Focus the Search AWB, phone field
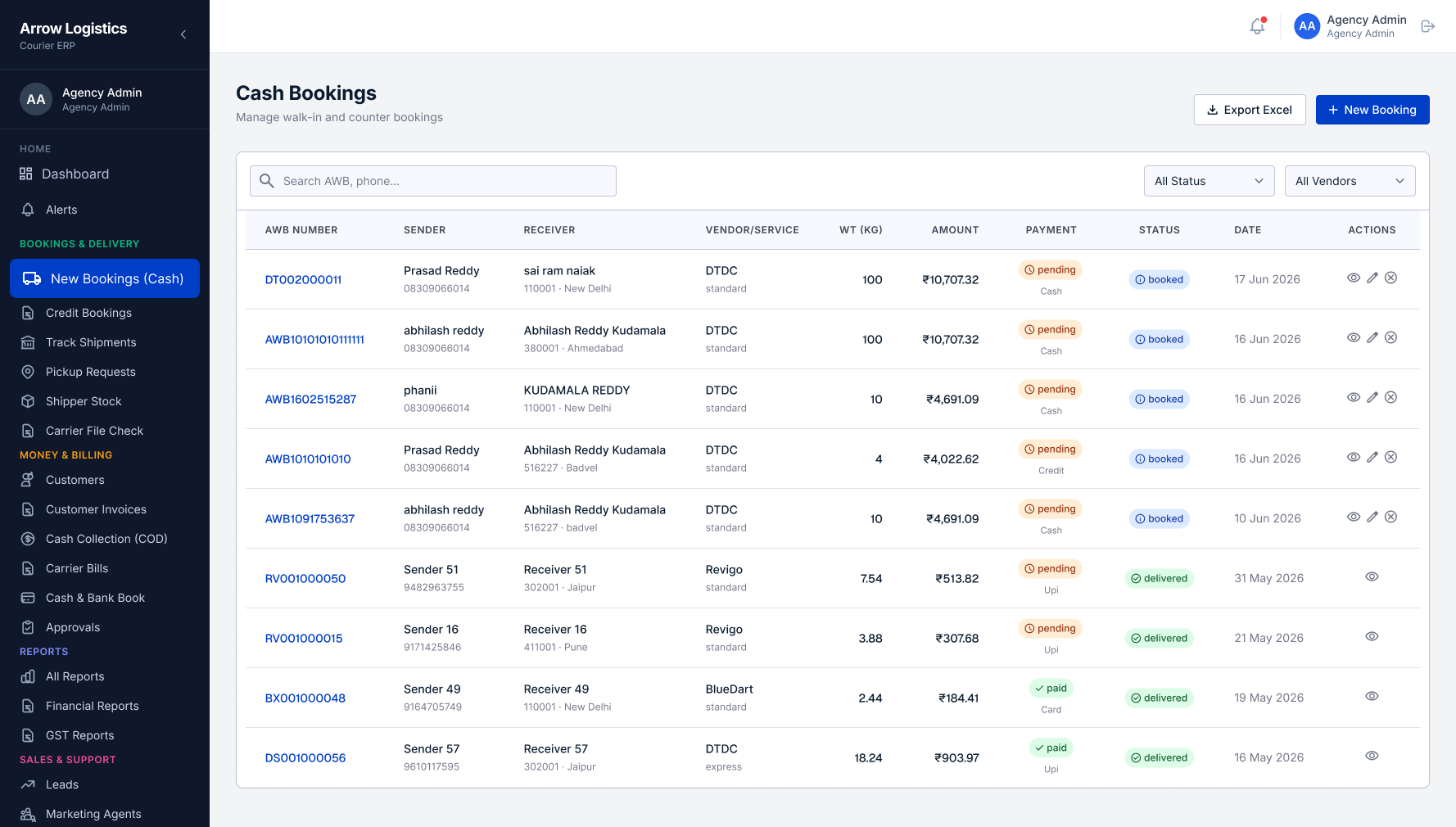1456x827 pixels. click(433, 181)
